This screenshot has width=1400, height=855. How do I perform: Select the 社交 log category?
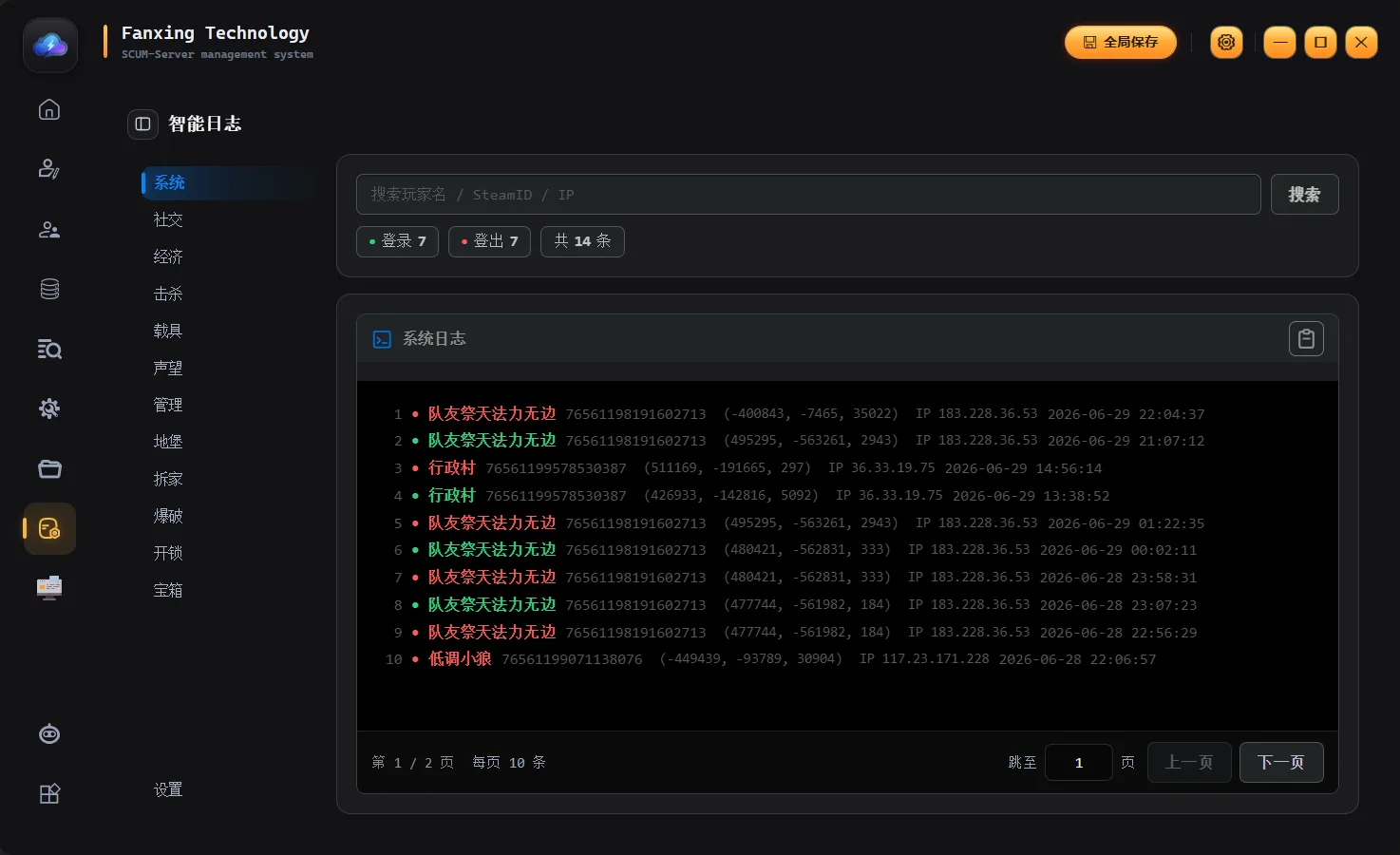[168, 219]
